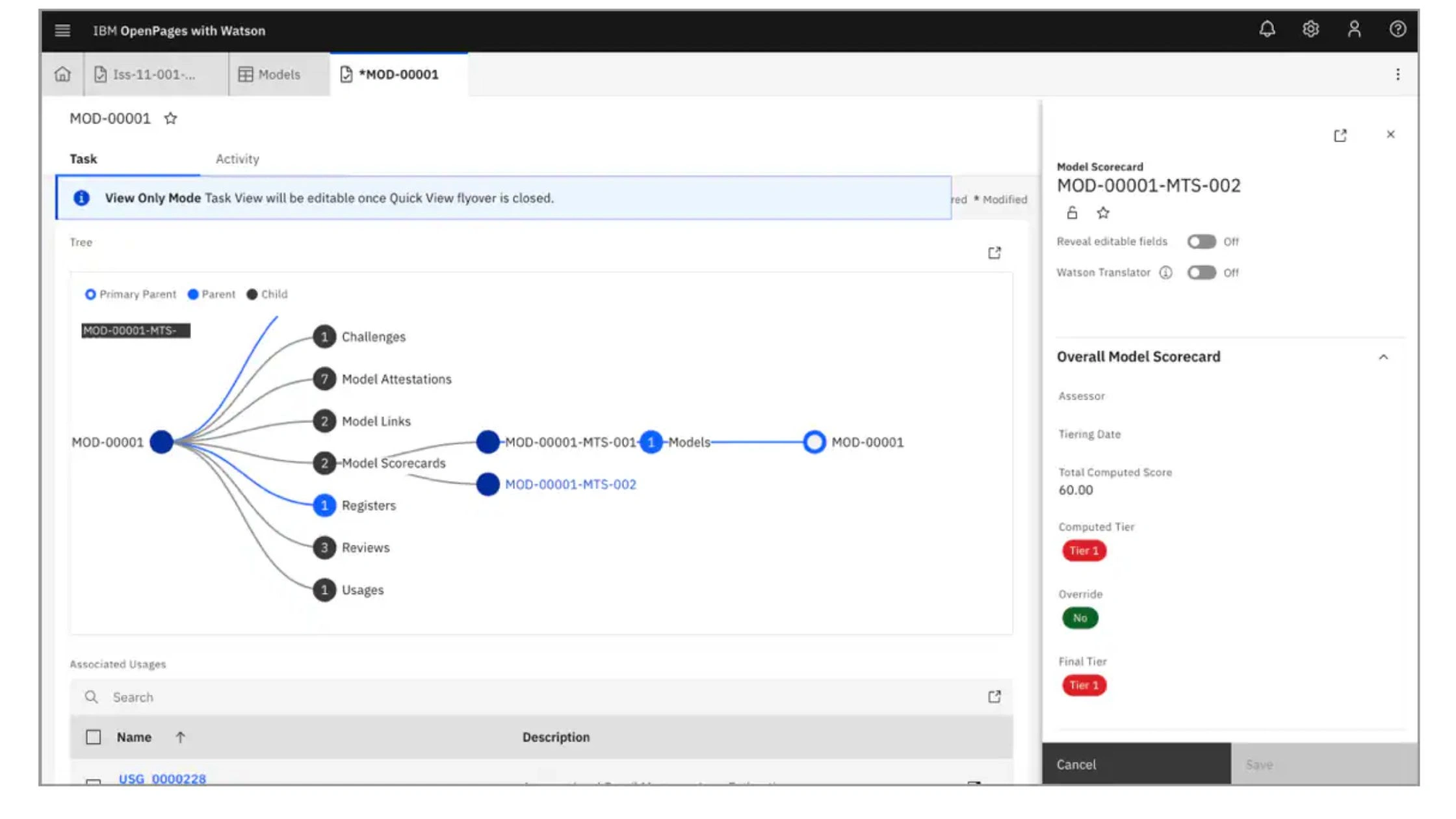Open scorecard flyover in new tab
The image size is (1456, 819).
1340,135
